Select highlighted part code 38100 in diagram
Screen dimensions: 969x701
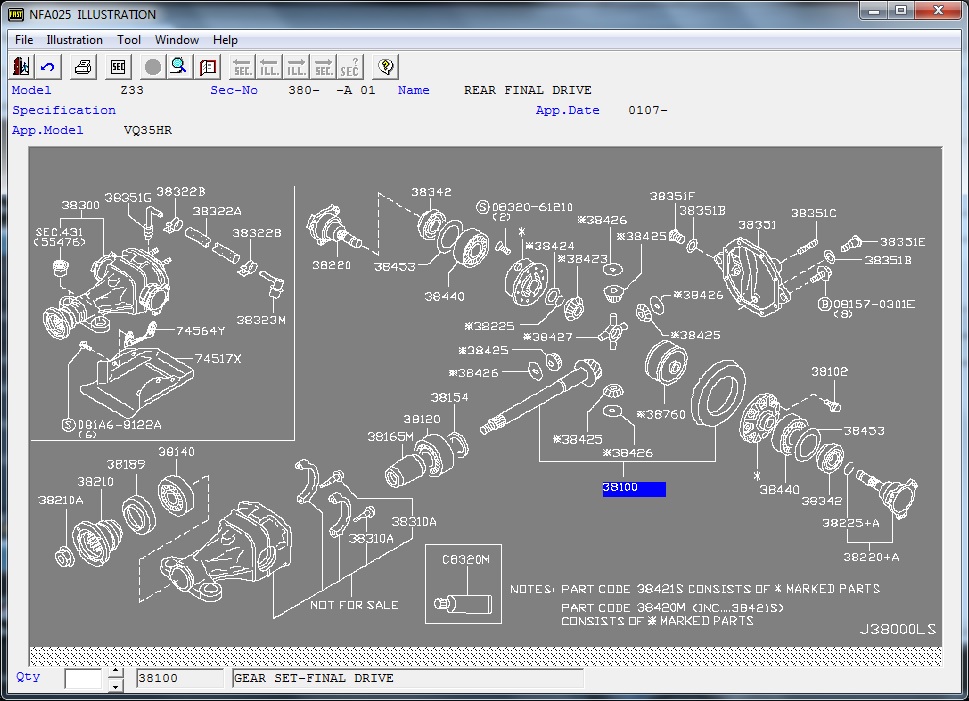pos(633,489)
